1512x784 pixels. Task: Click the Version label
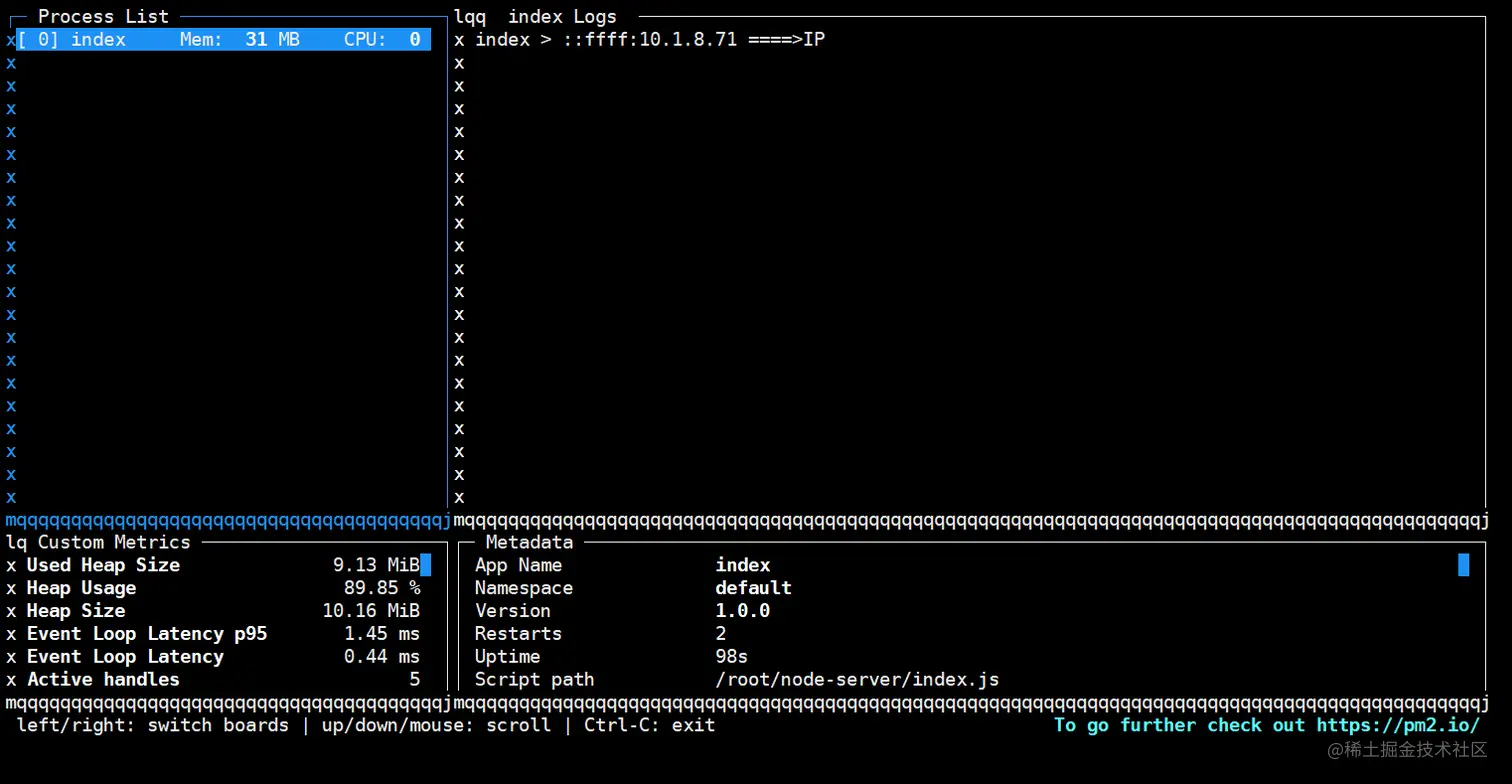(513, 611)
